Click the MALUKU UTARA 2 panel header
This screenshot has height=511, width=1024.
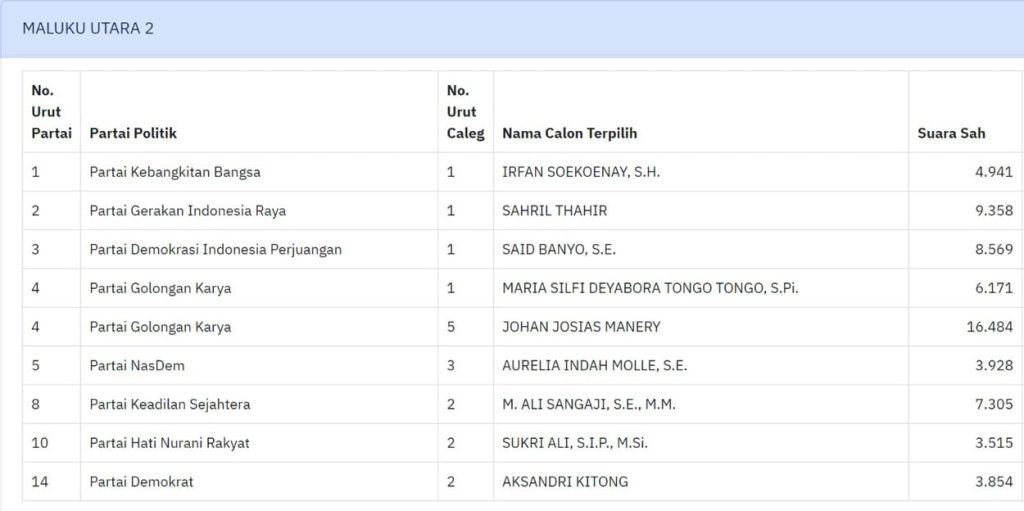click(x=88, y=29)
